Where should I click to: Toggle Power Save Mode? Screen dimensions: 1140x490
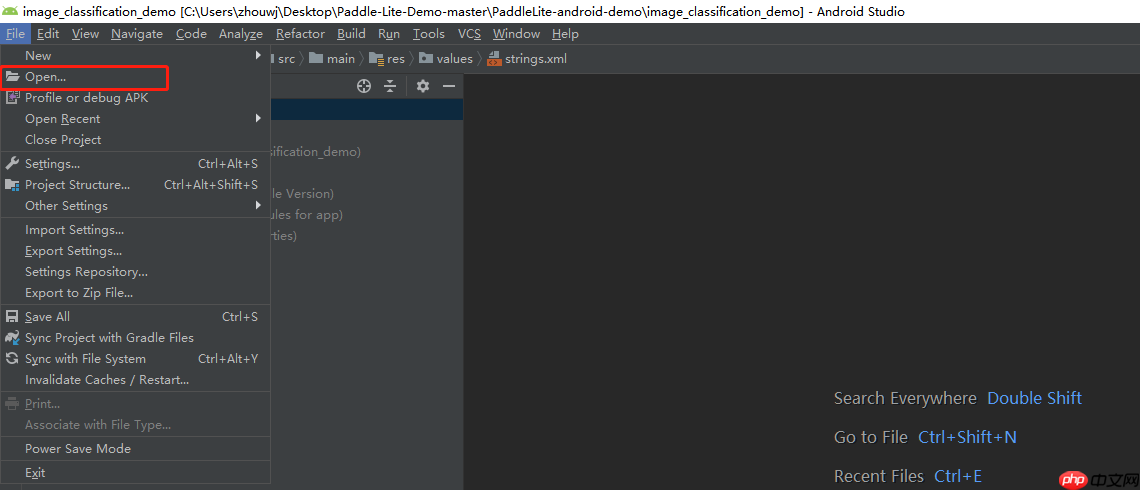point(135,449)
